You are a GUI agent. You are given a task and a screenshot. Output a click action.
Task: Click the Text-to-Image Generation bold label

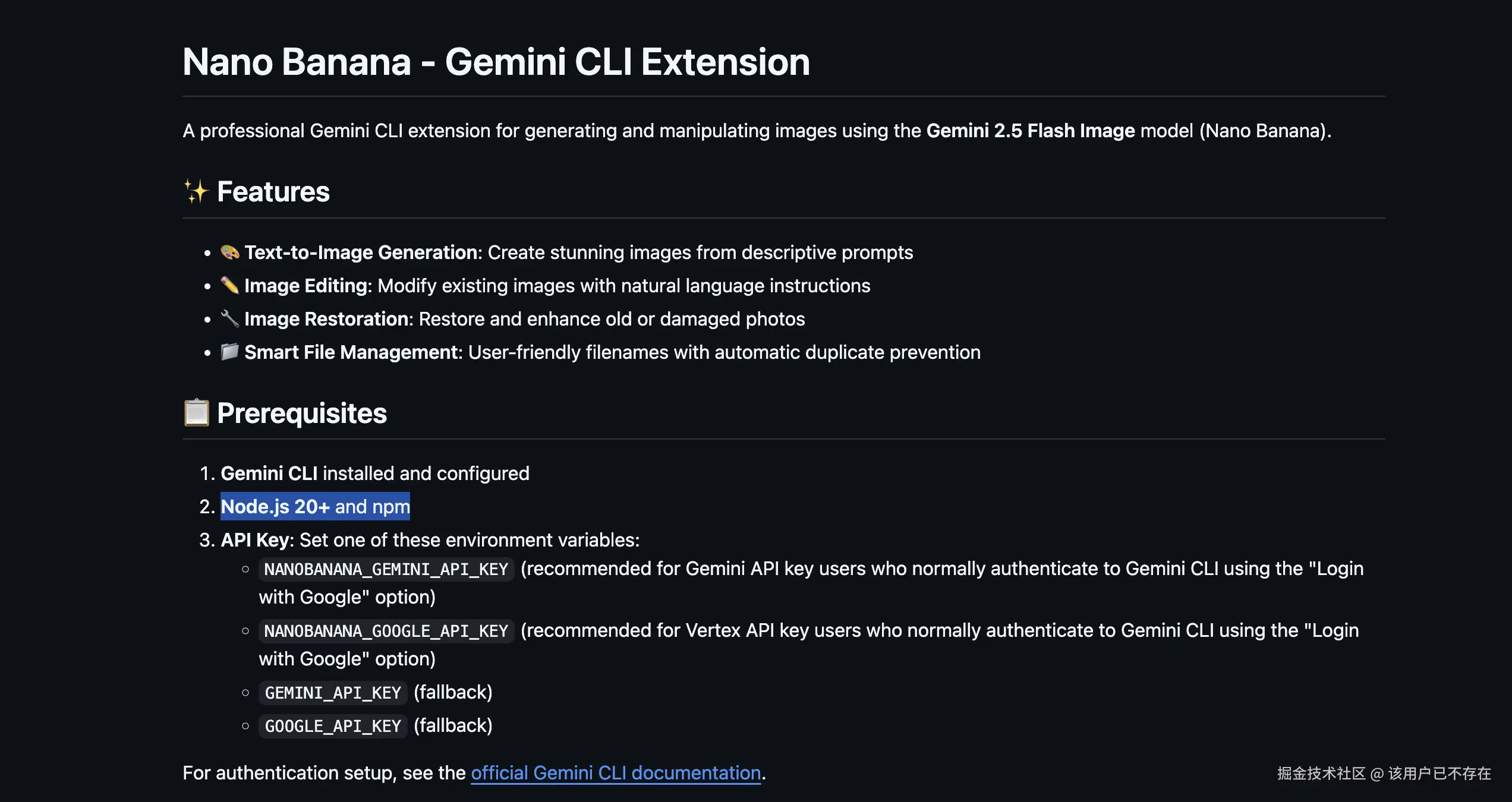point(362,252)
